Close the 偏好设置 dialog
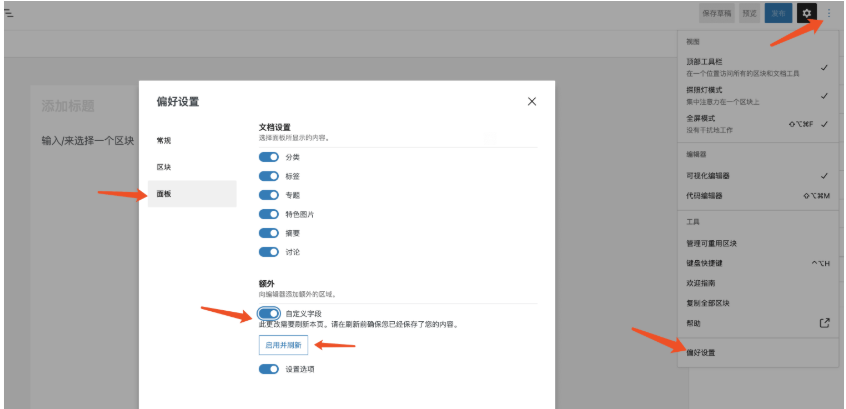 pos(532,101)
